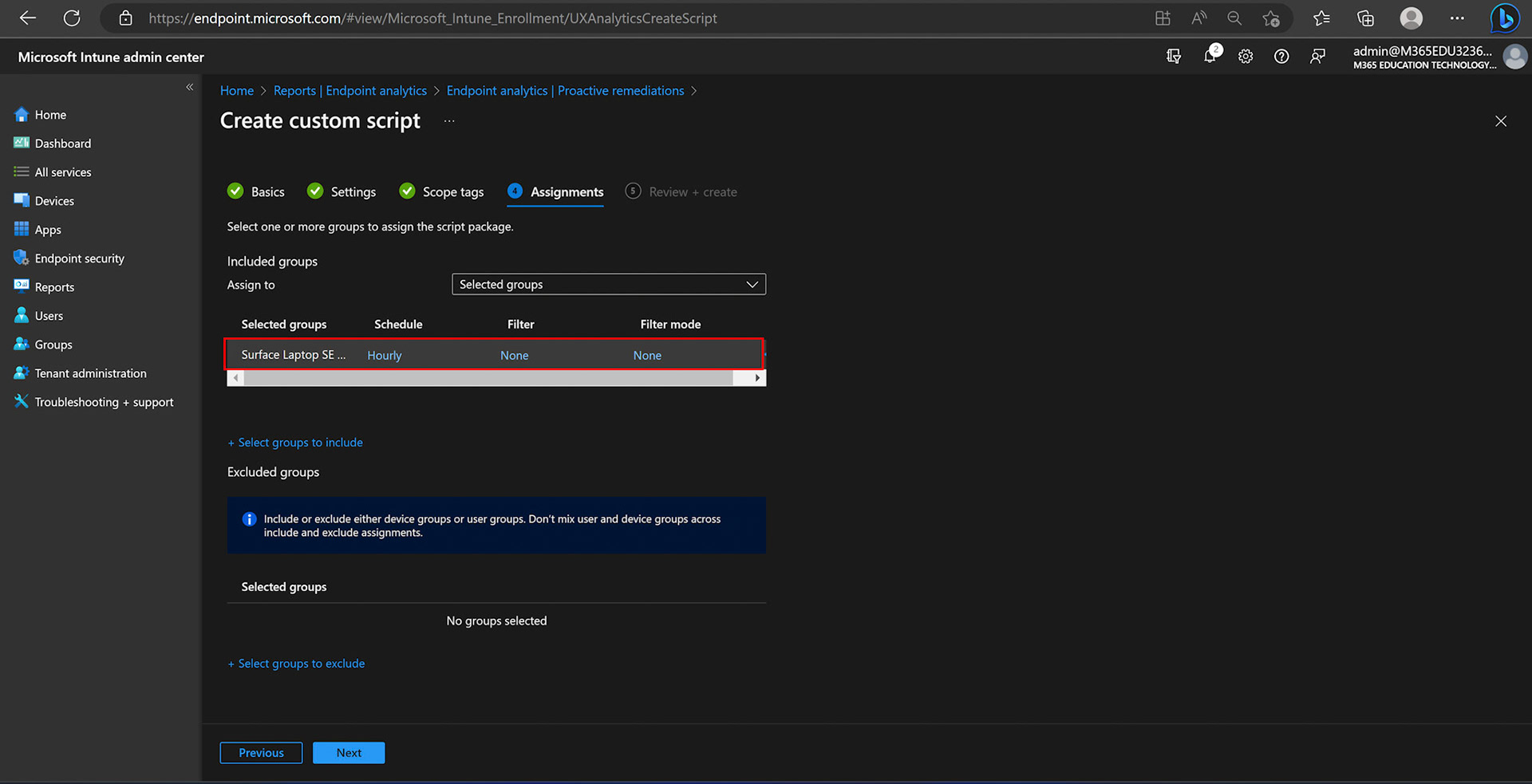Open the ellipsis next to page title
This screenshot has height=784, width=1532.
449,121
